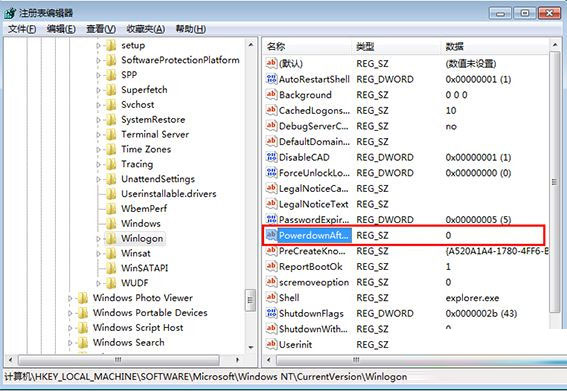567x391 pixels.
Task: Expand the SystemRestore tree node
Action: click(98, 120)
